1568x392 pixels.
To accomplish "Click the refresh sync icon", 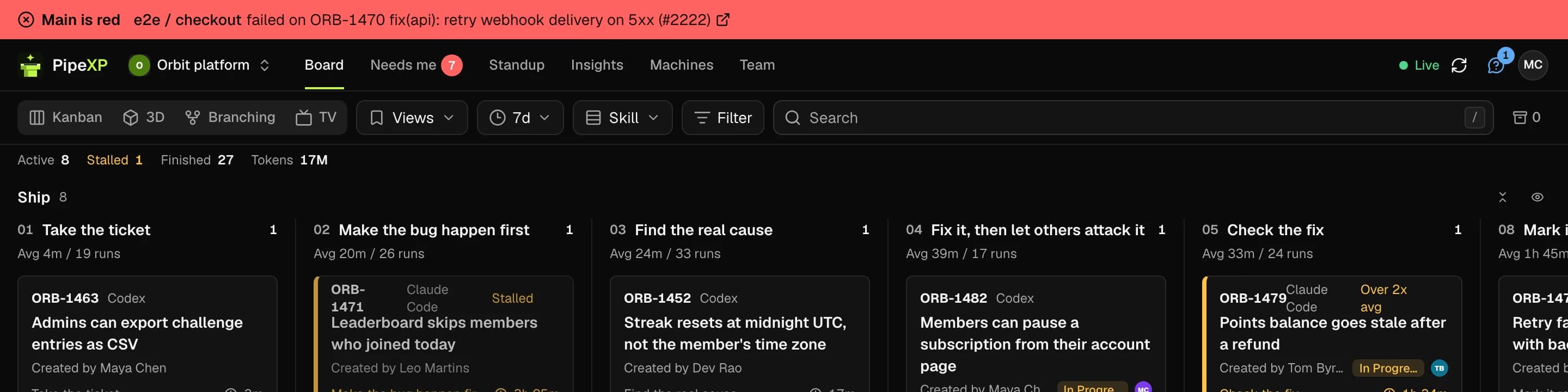I will [x=1459, y=65].
